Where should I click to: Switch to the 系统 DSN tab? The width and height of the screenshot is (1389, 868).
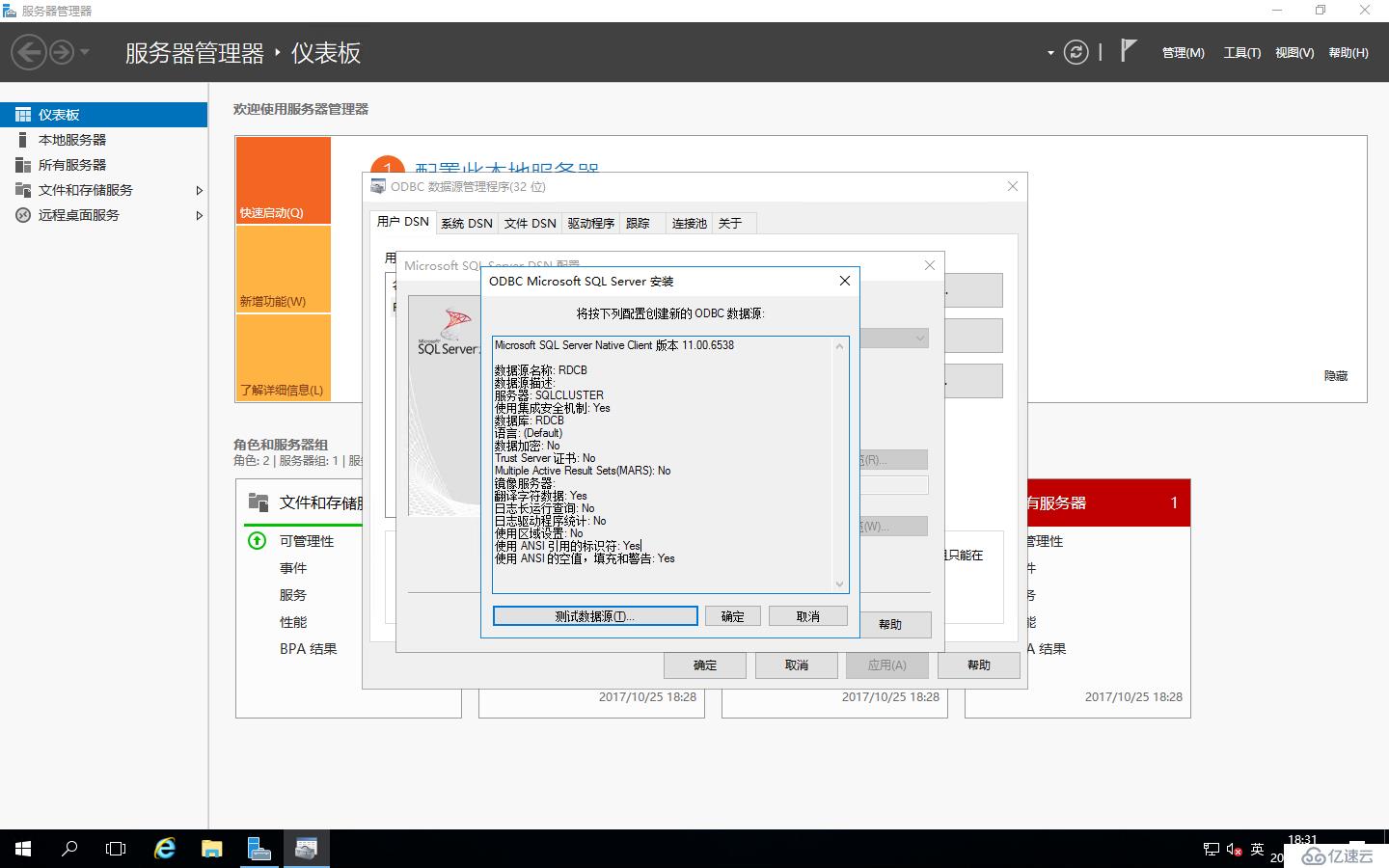click(467, 223)
